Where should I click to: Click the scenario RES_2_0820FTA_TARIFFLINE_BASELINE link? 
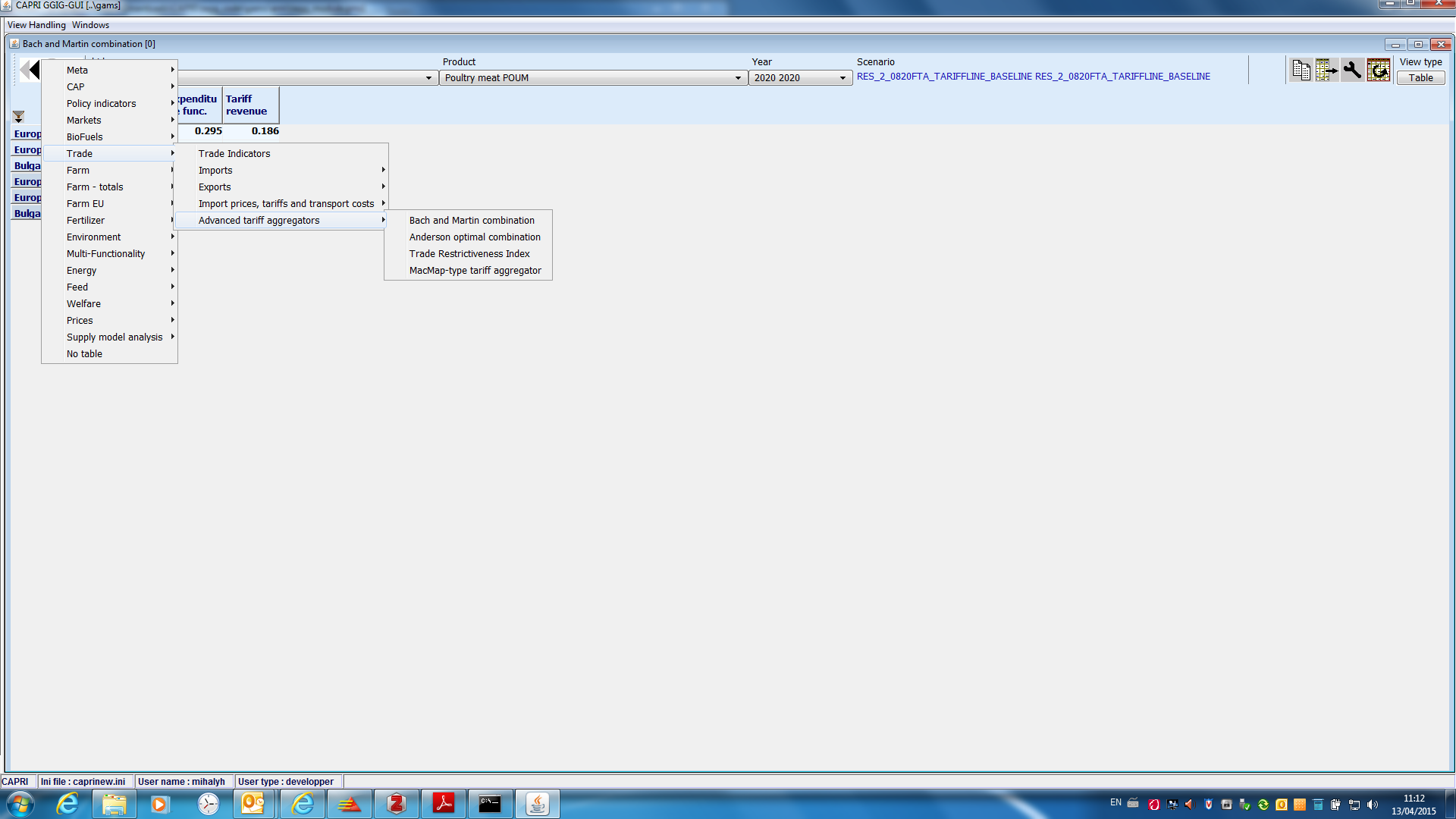click(x=1033, y=77)
